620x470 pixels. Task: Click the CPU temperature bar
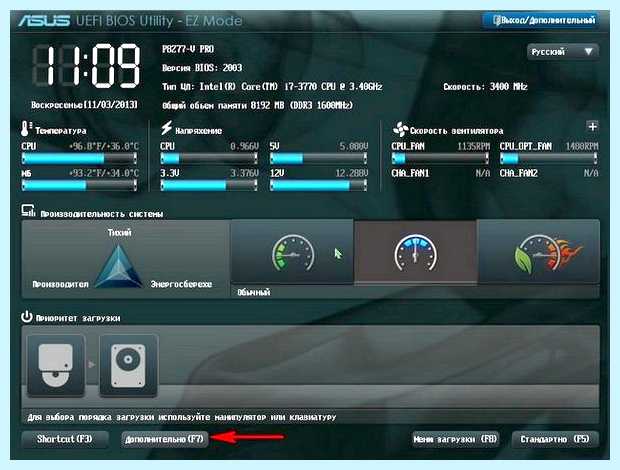[79, 159]
